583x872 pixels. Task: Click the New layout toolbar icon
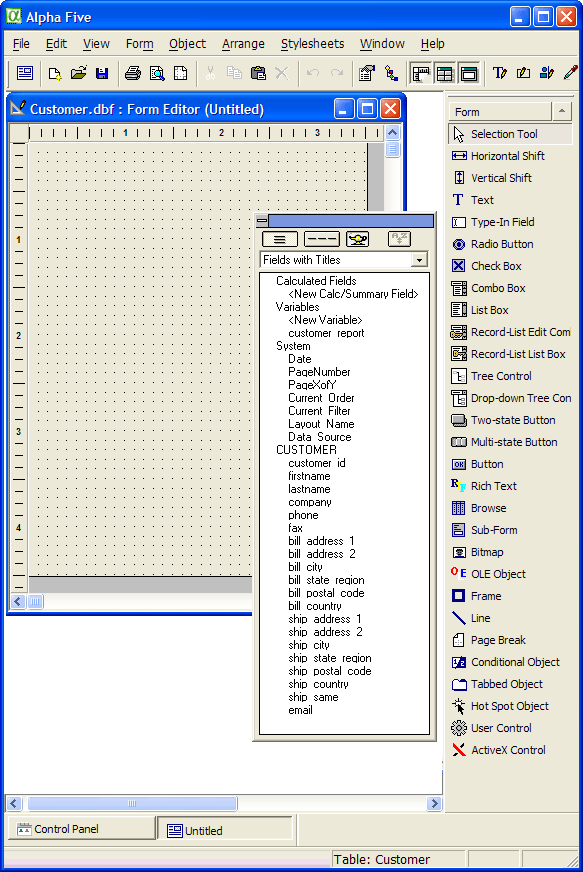(55, 73)
